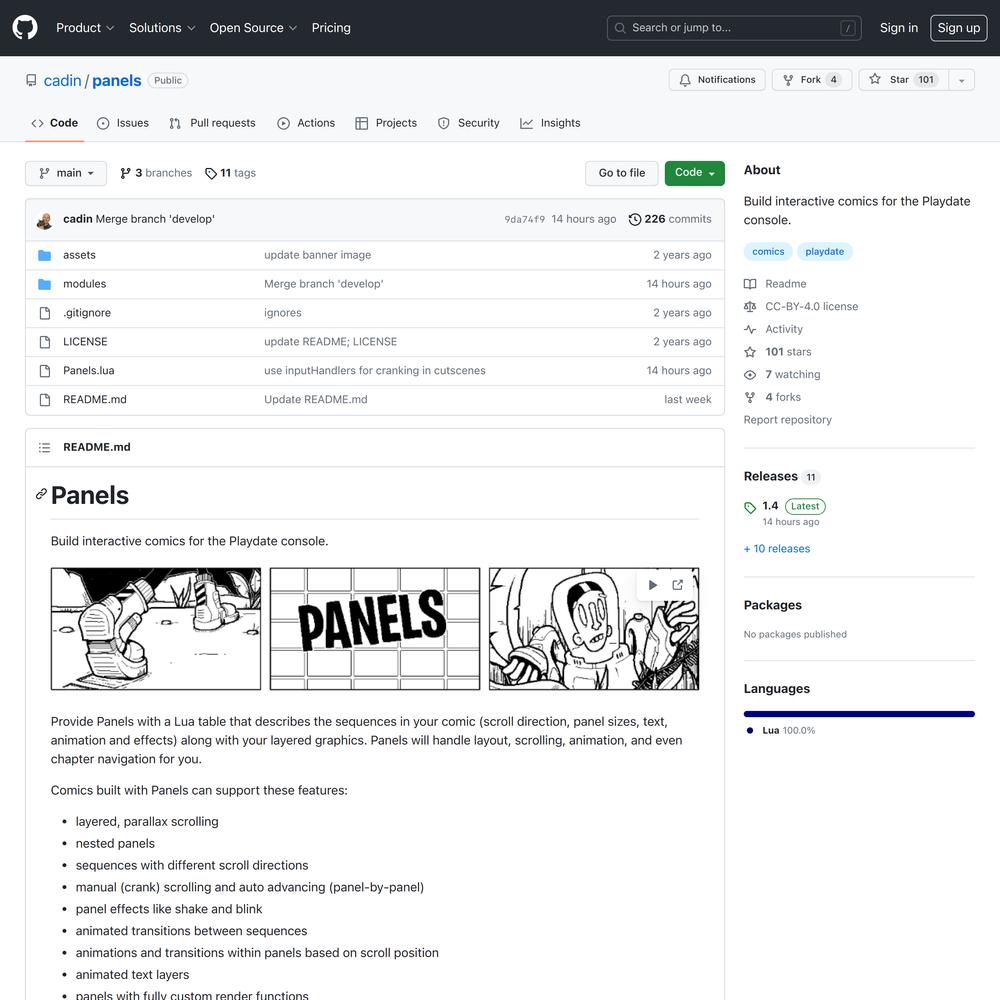Open the Pricing page
This screenshot has width=1000, height=1000.
pyautogui.click(x=331, y=27)
